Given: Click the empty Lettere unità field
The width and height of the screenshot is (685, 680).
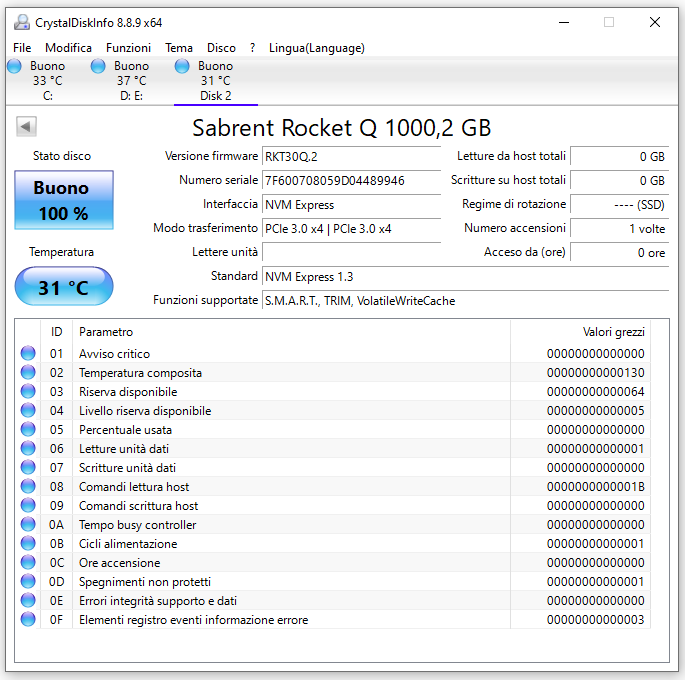Looking at the screenshot, I should coord(351,253).
